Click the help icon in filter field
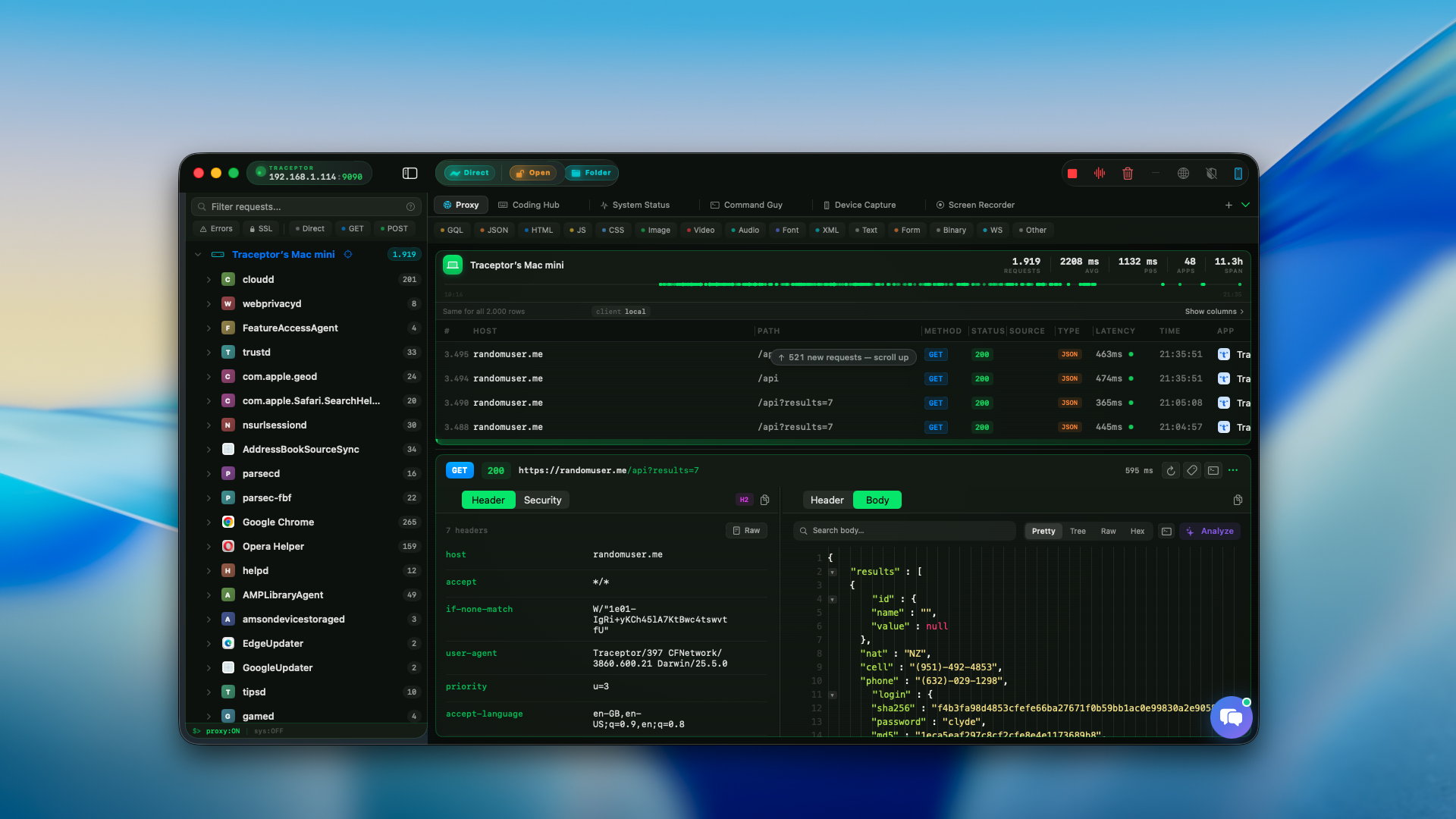Viewport: 1456px width, 819px height. pos(410,206)
